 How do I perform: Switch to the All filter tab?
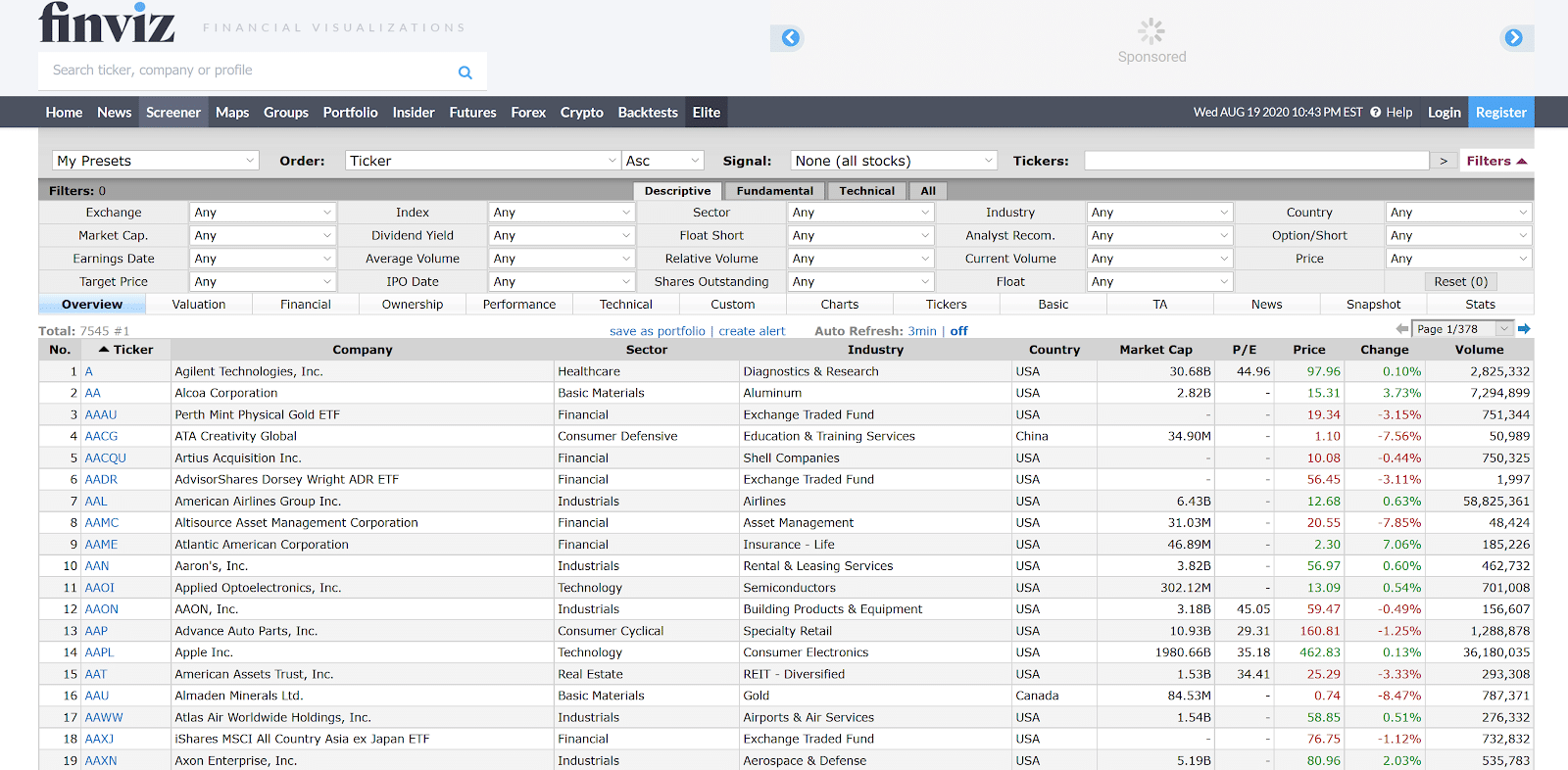(x=928, y=191)
